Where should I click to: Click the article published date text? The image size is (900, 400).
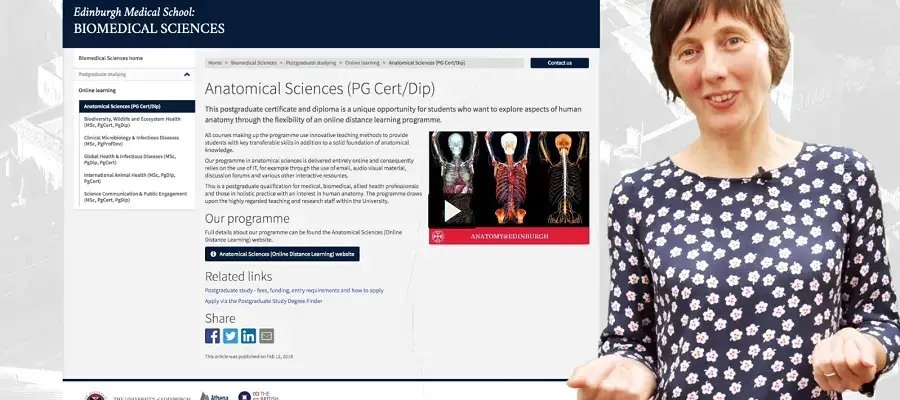(x=249, y=356)
